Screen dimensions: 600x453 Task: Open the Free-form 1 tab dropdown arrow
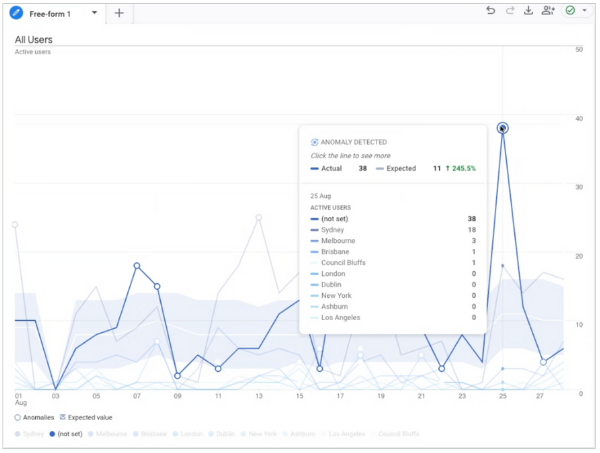coord(94,13)
